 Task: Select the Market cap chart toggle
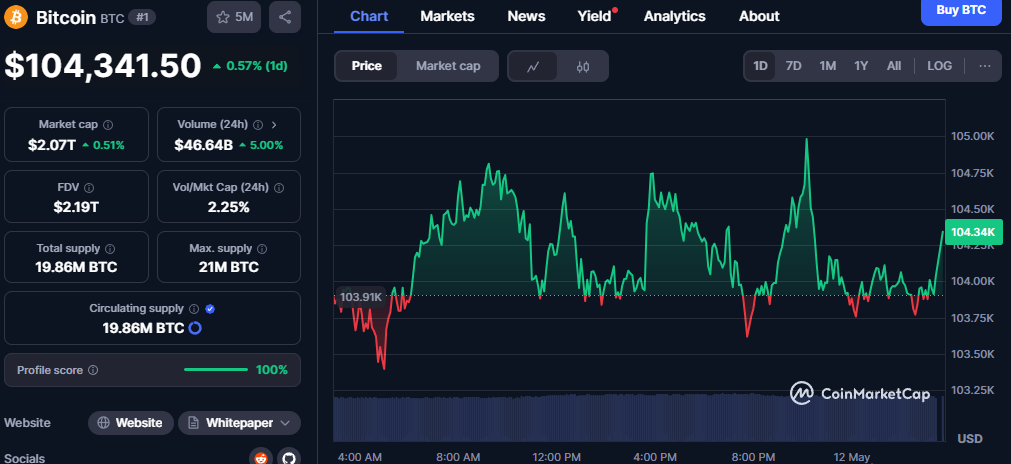tap(447, 66)
